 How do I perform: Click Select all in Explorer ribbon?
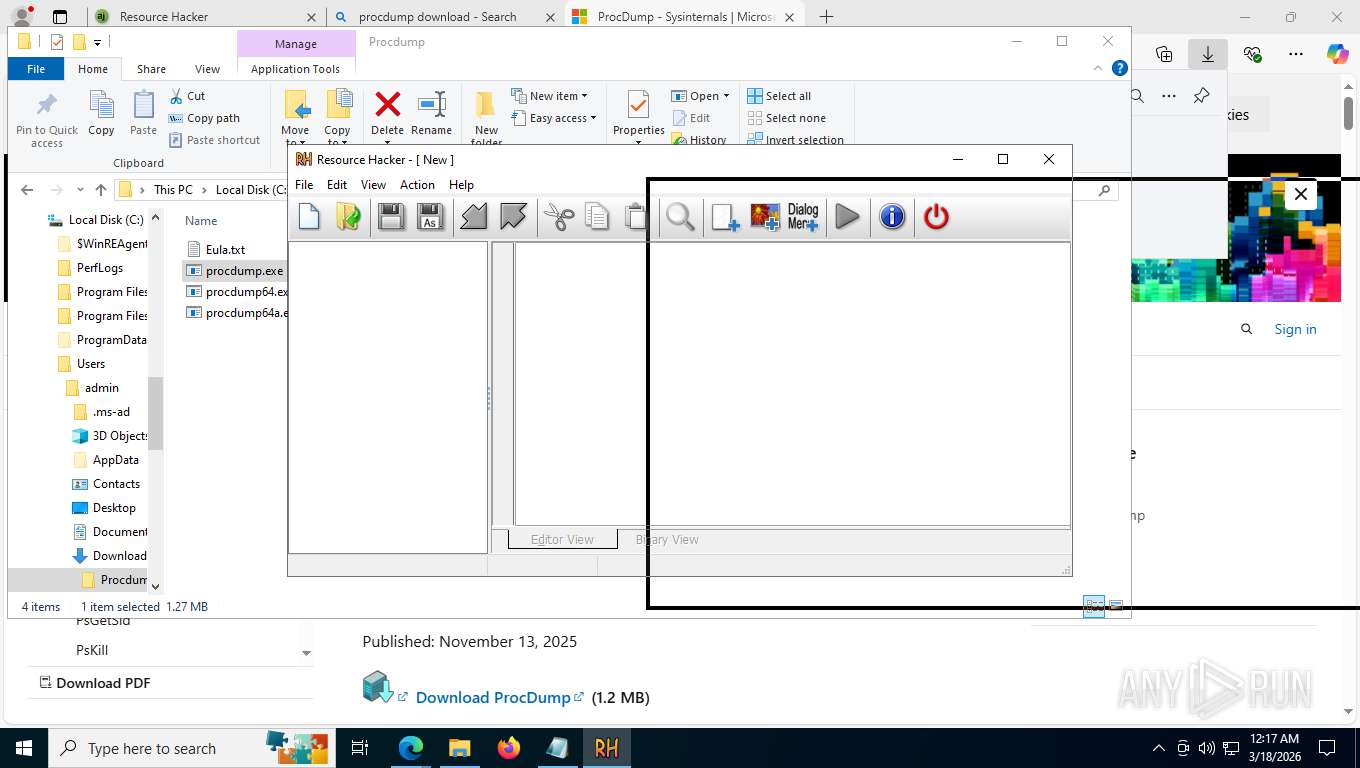click(779, 96)
